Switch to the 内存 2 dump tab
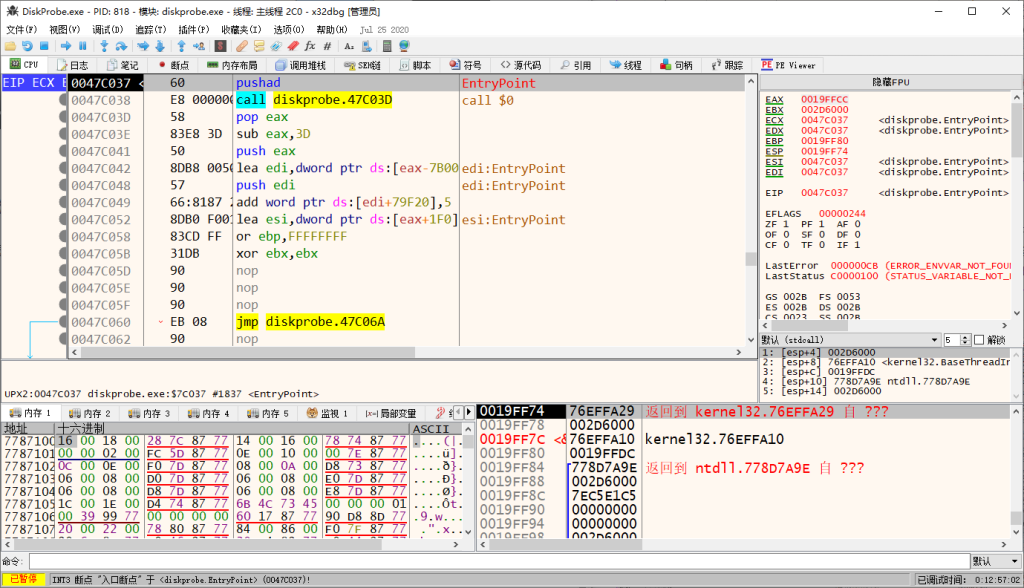The image size is (1024, 588). point(89,413)
